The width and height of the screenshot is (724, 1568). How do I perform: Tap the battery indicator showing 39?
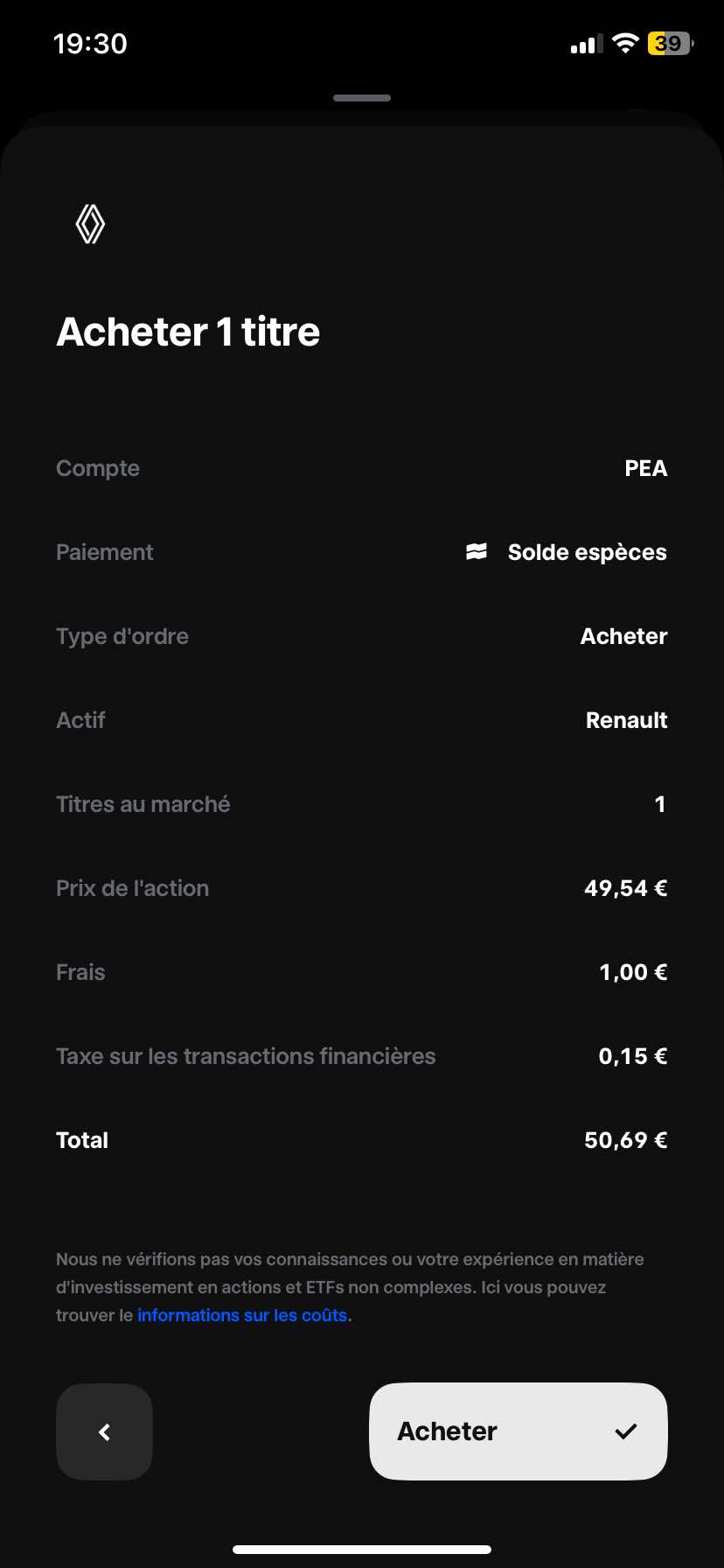coord(670,44)
